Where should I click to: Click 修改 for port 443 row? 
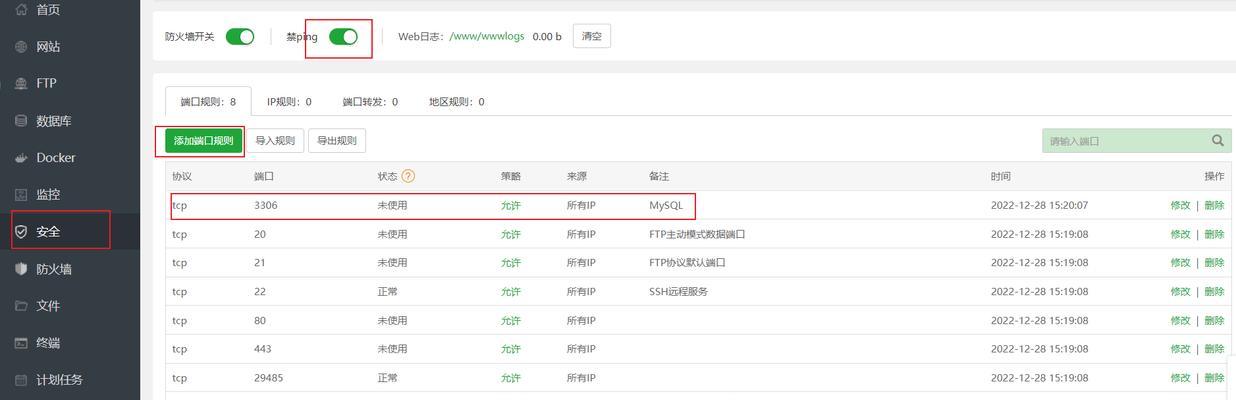(x=1181, y=350)
